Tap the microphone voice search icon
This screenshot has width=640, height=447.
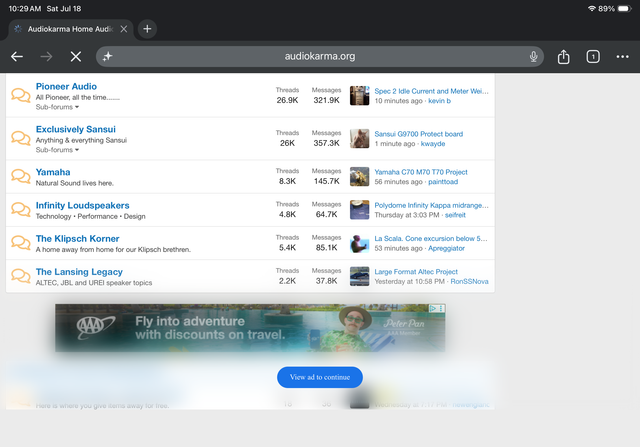click(x=533, y=56)
